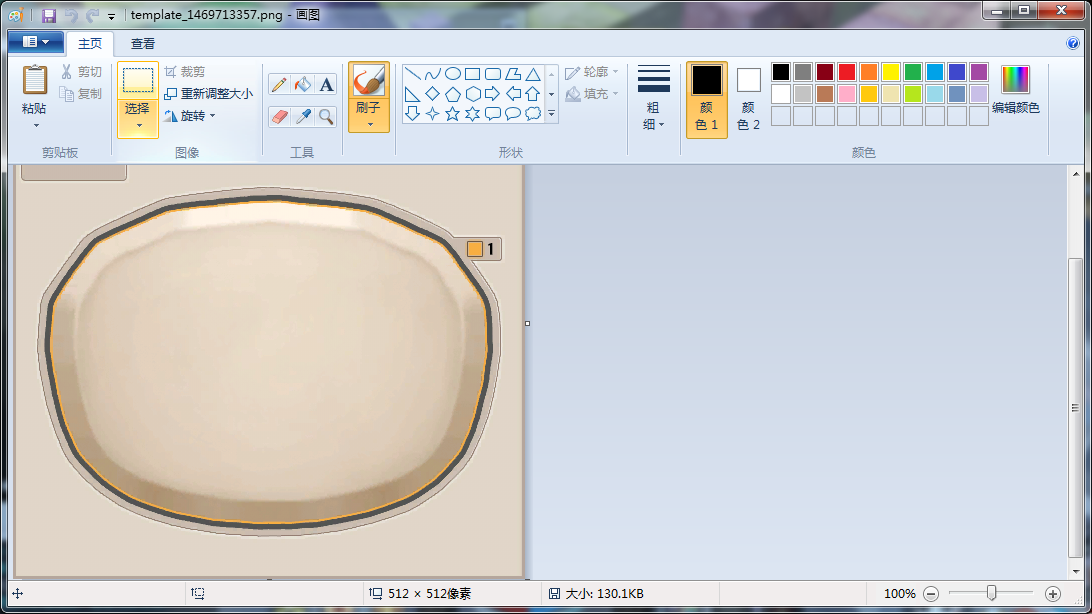Click the vertical scrollbar down arrow
The image size is (1092, 614).
(1076, 572)
